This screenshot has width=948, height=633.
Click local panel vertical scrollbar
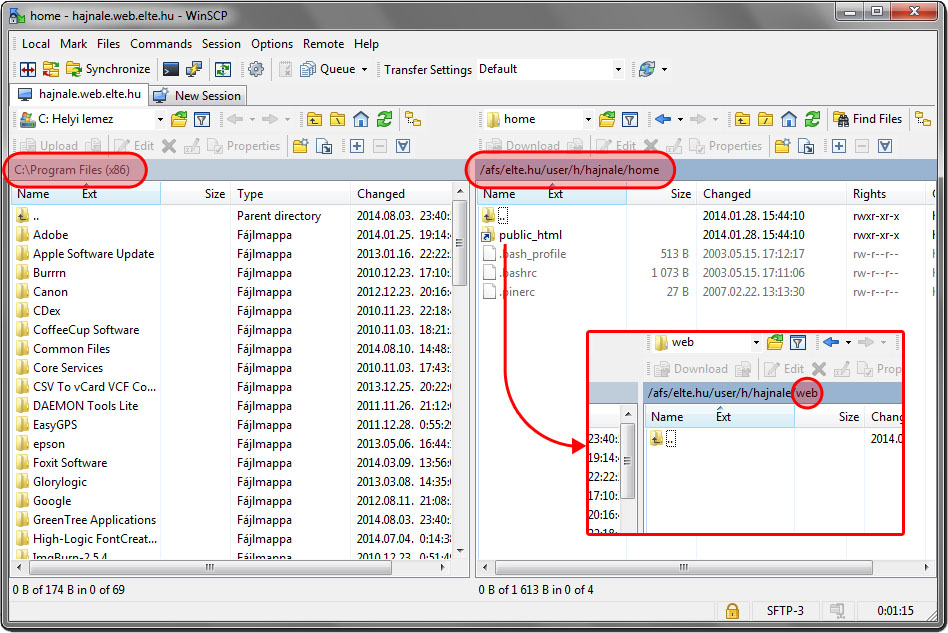point(461,242)
